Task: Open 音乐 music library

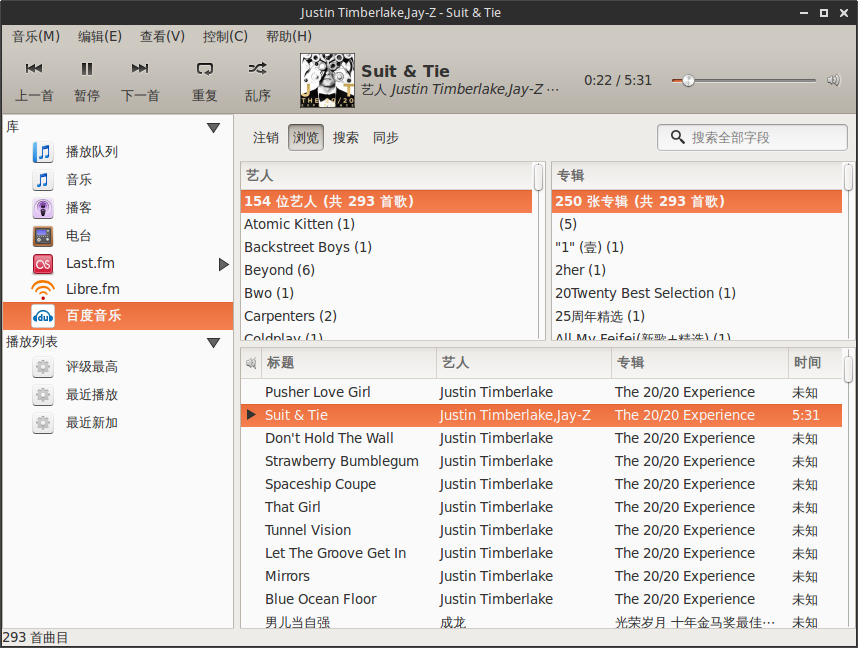Action: coord(117,180)
